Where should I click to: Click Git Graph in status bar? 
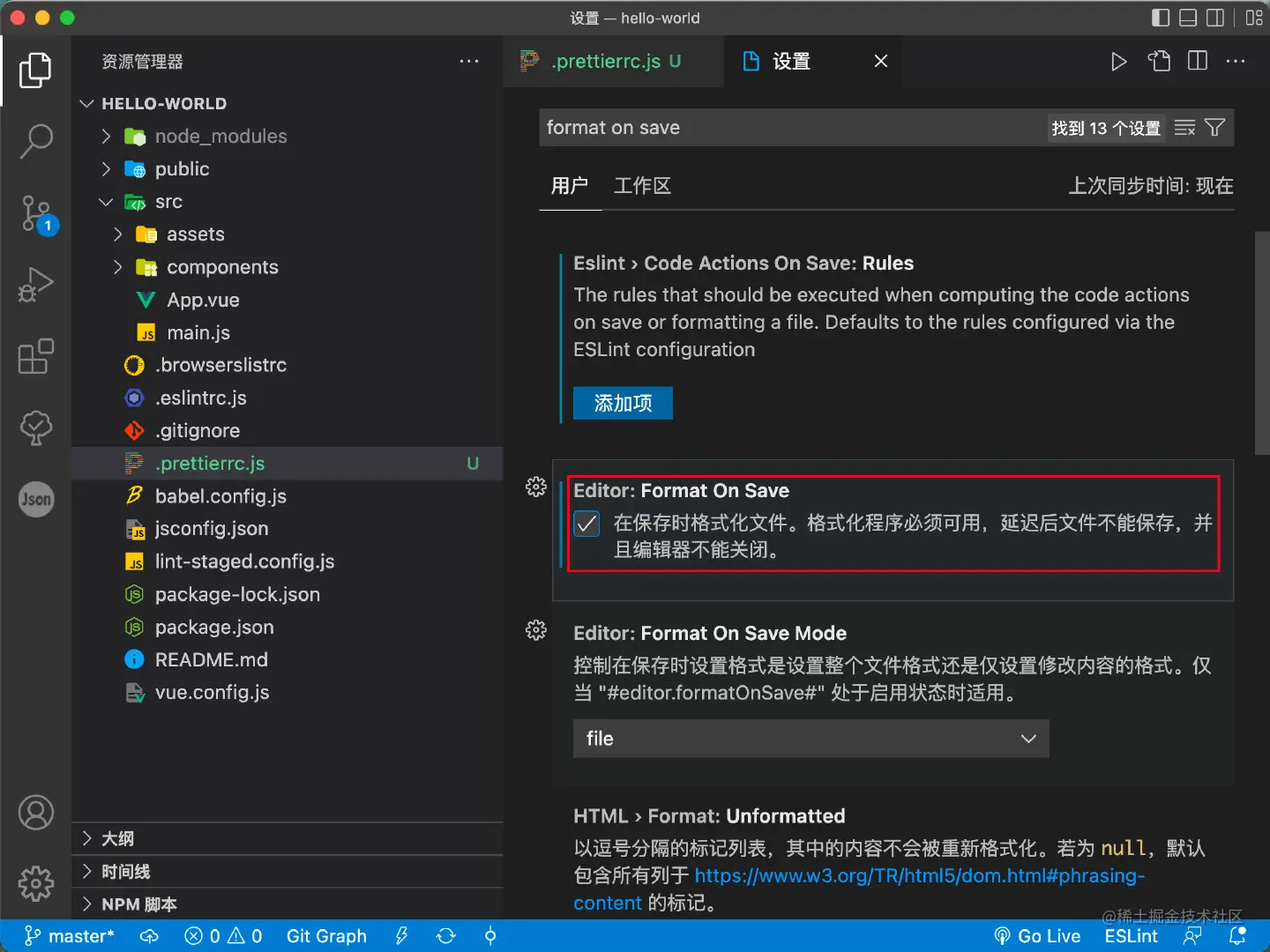(x=326, y=936)
